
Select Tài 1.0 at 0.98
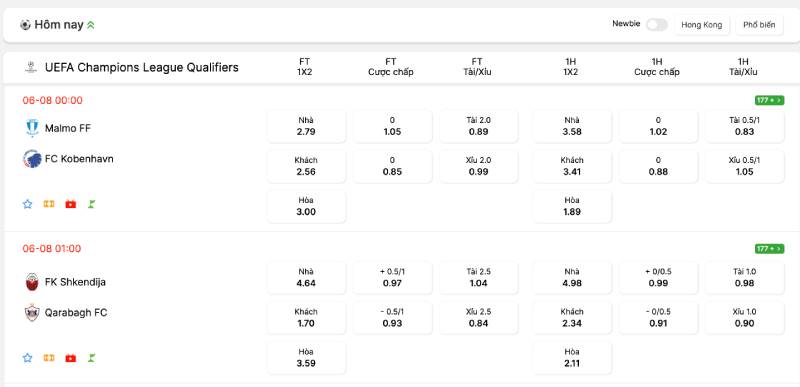[744, 278]
